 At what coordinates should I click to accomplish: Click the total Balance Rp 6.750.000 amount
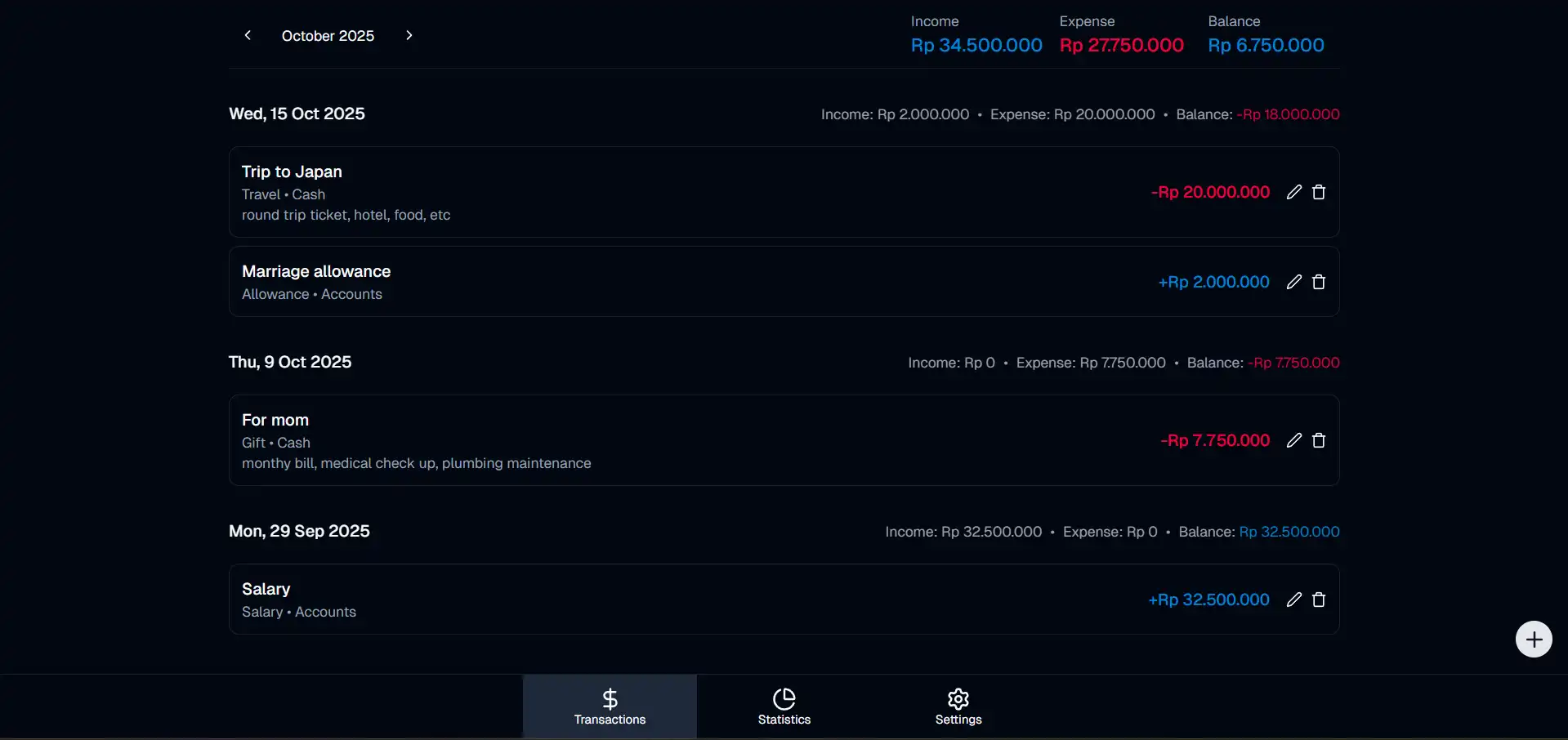coord(1266,45)
